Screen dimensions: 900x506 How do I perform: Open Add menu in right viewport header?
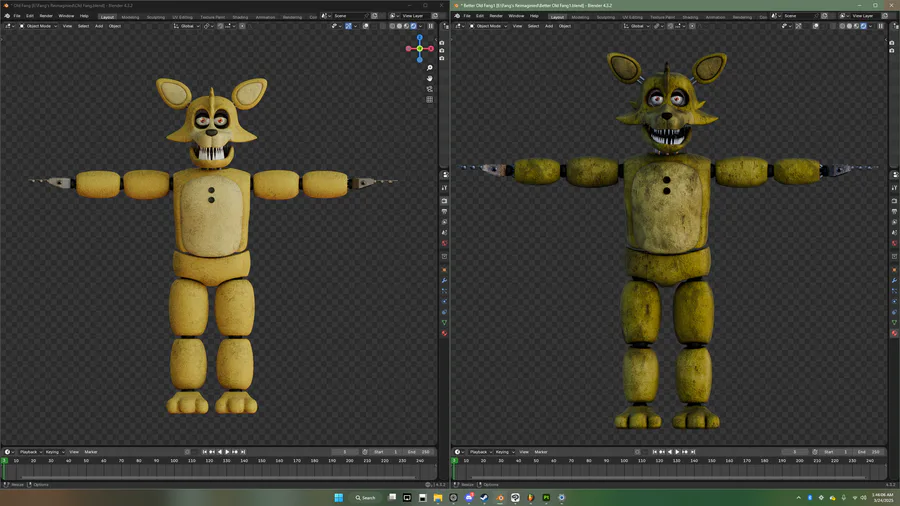tap(549, 26)
